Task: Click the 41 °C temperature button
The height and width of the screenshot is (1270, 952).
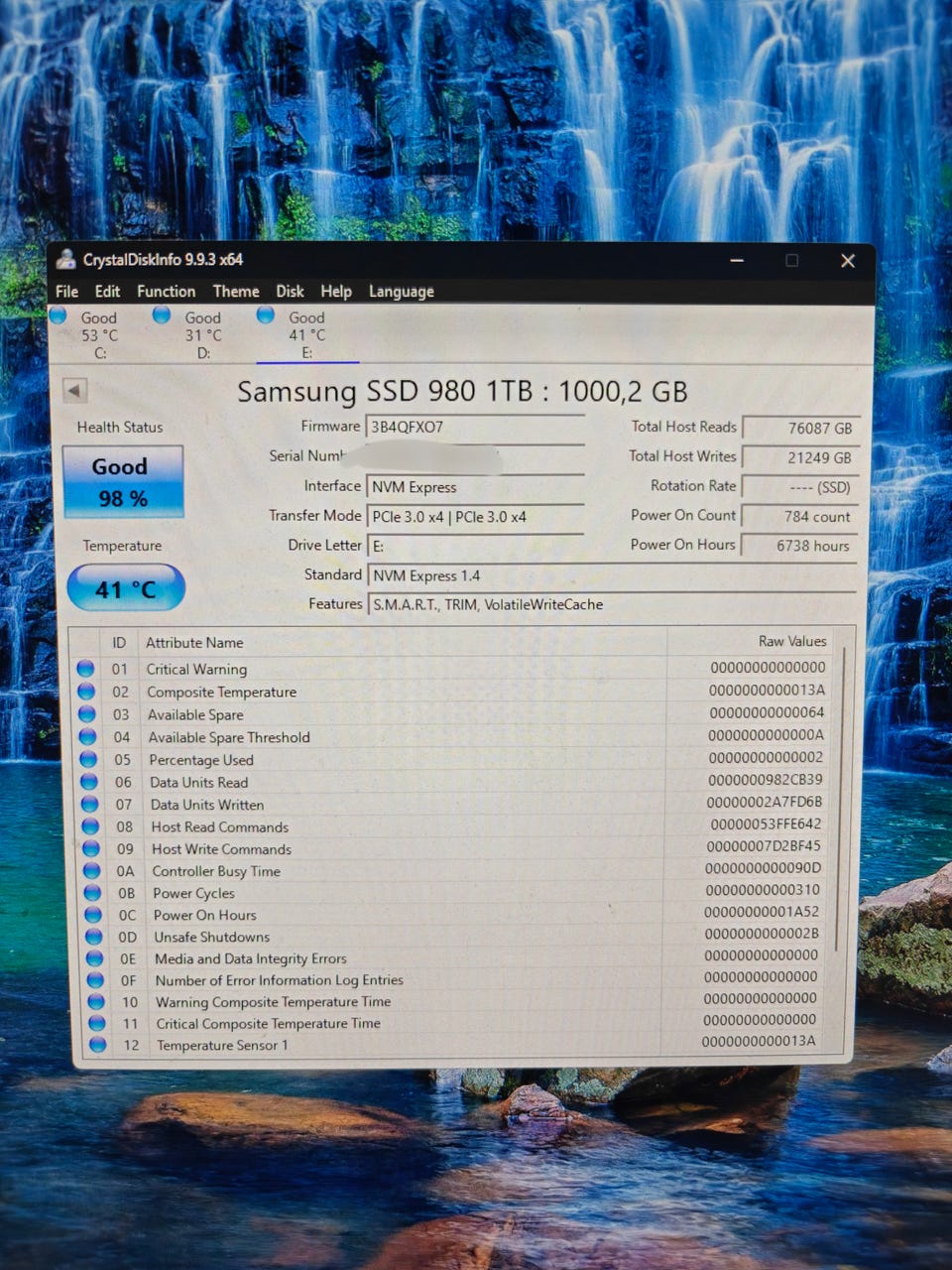Action: (126, 588)
